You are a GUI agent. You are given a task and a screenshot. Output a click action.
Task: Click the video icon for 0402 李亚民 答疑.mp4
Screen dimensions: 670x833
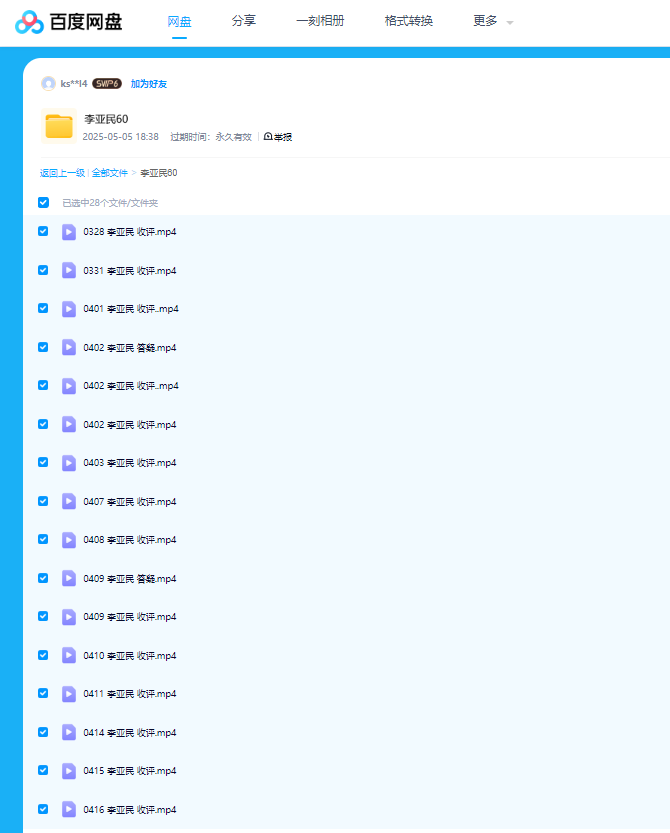point(69,347)
